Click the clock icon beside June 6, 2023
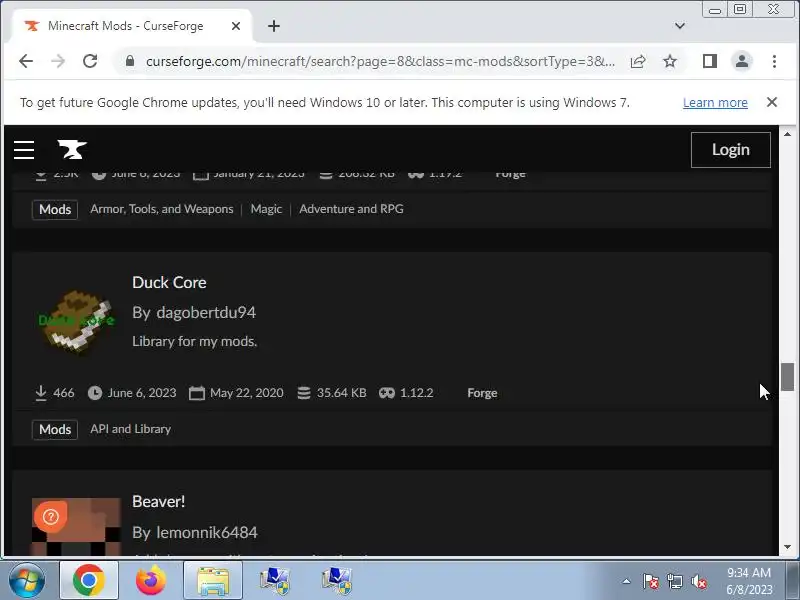800x600 pixels. (95, 393)
